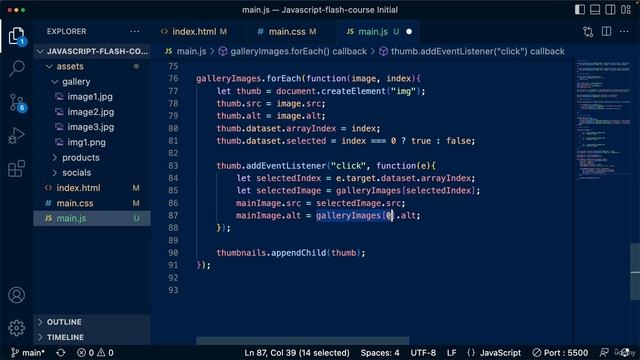Click selectedImage variable on line 85
Image resolution: width=640 pixels, height=360 pixels.
289,191
